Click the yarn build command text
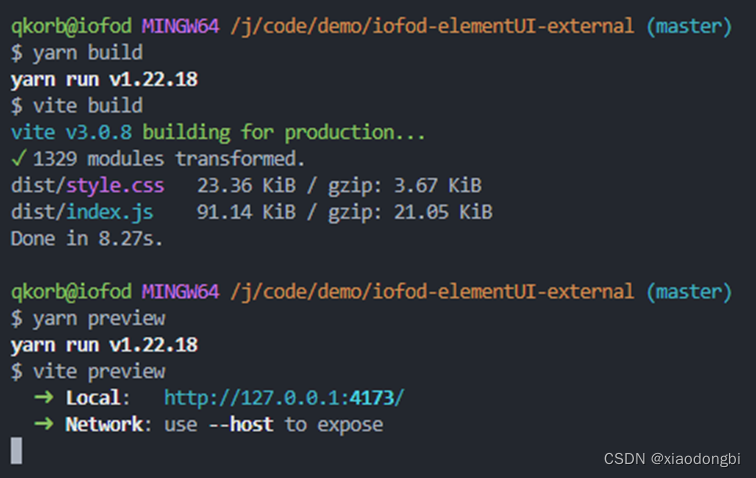The image size is (756, 478). click(x=88, y=53)
